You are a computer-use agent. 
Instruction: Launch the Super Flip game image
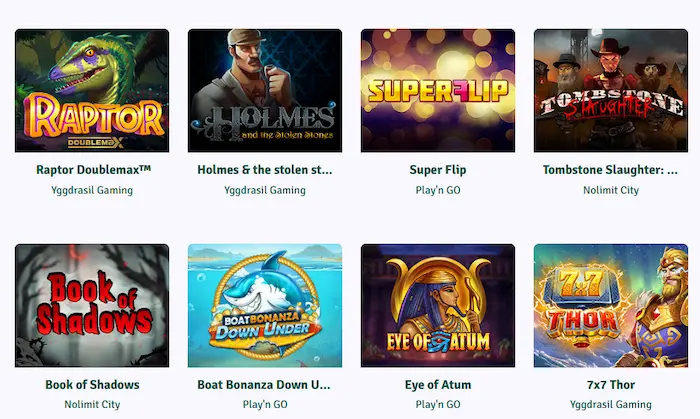(x=438, y=91)
